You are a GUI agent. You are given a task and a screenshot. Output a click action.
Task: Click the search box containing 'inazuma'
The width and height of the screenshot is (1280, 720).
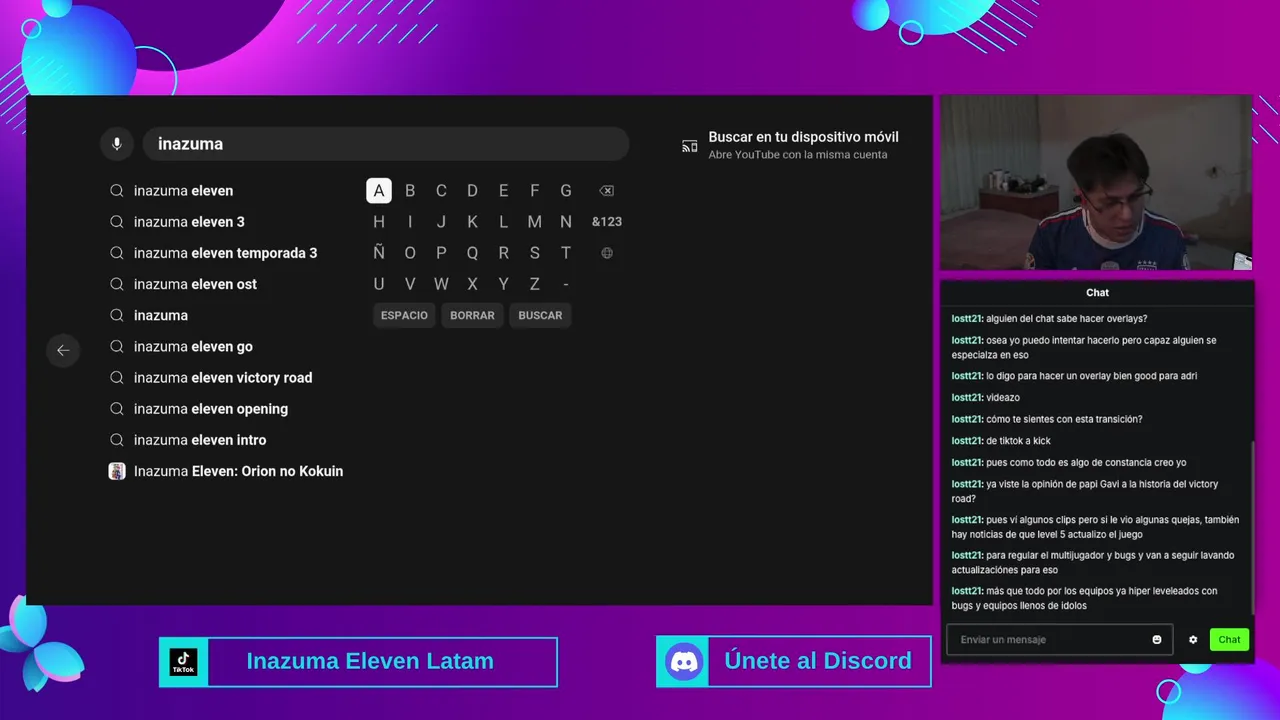click(386, 144)
